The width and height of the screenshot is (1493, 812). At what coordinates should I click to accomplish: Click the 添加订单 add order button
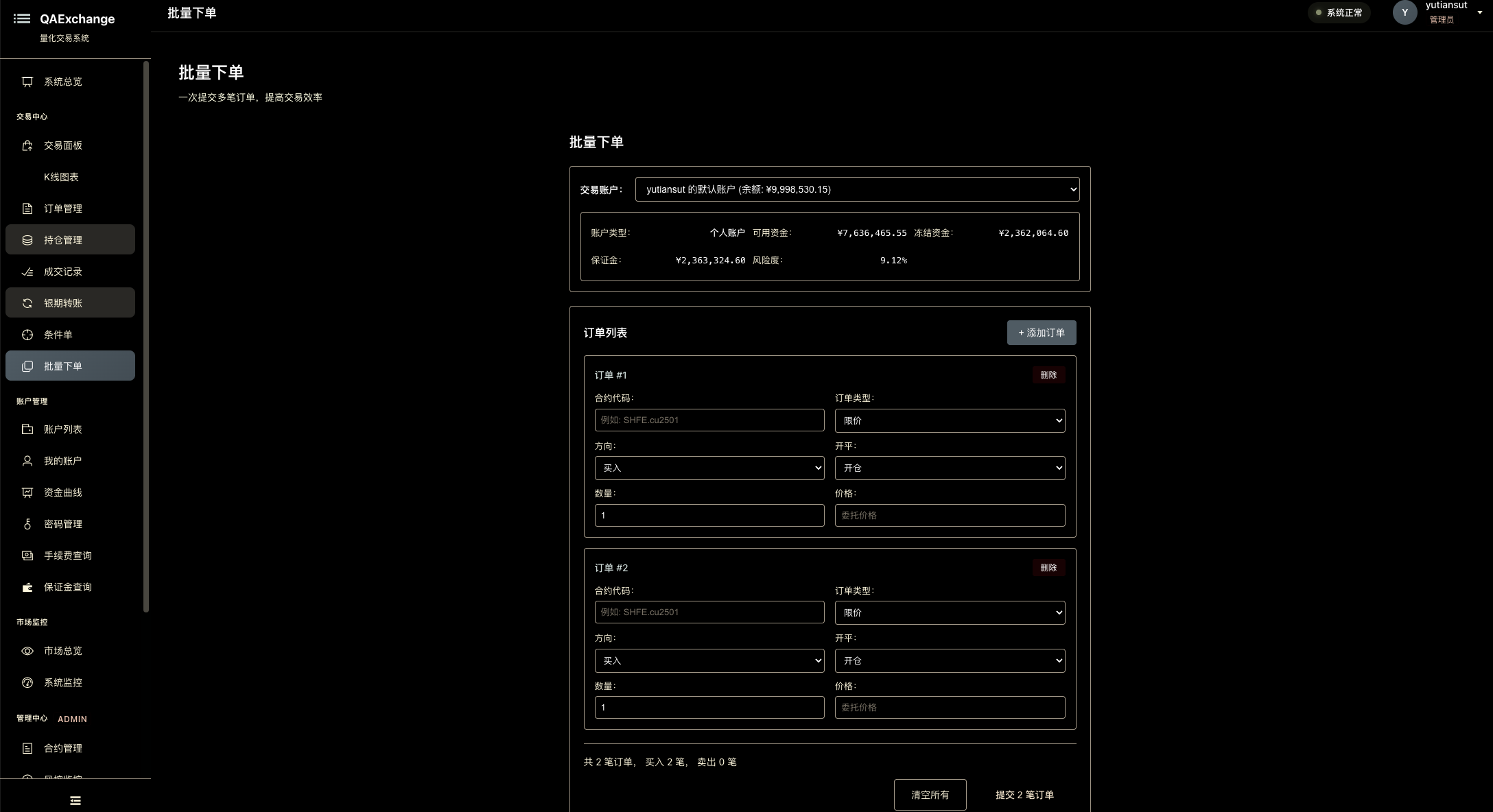[x=1042, y=333]
